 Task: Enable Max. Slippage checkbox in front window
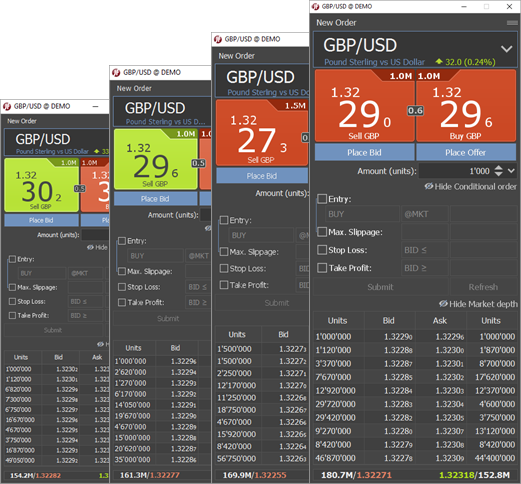[x=322, y=232]
